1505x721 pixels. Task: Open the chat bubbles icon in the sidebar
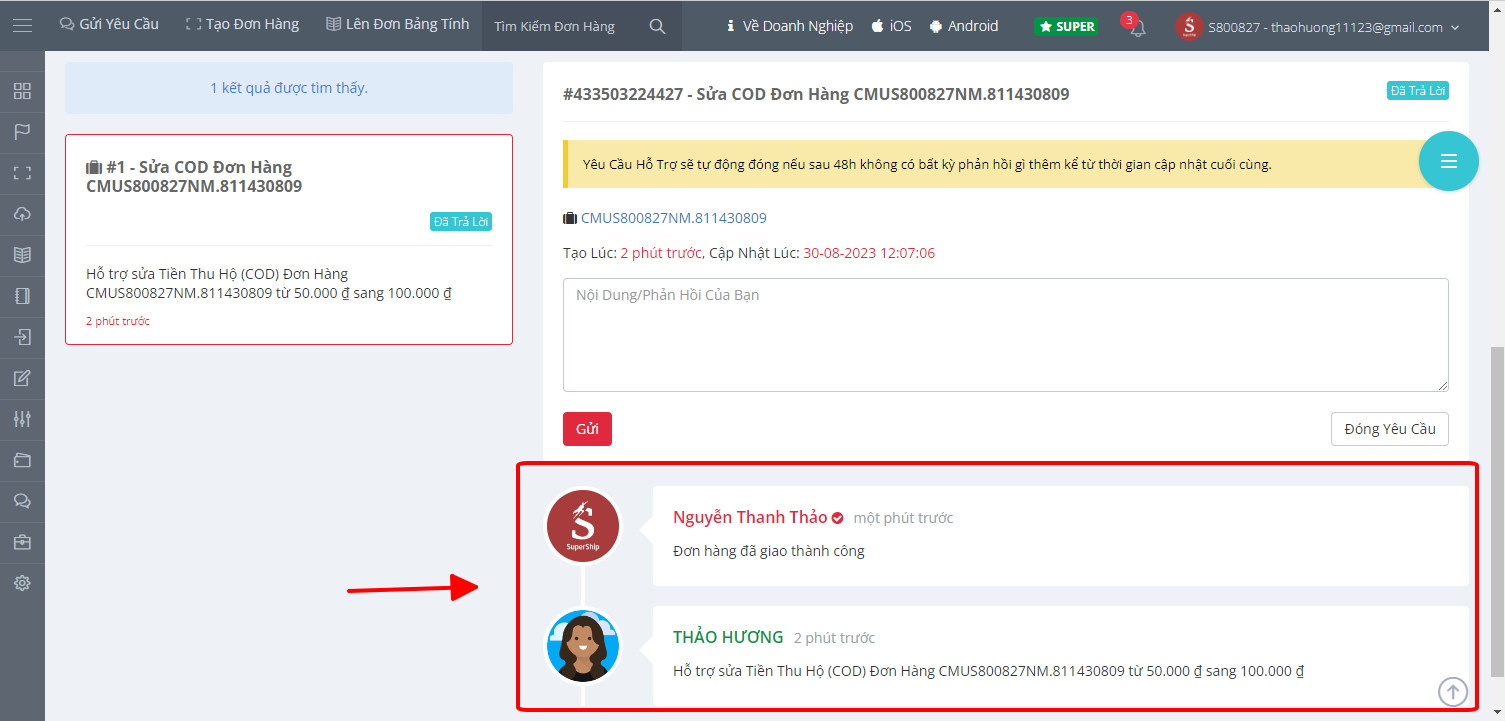coord(22,501)
